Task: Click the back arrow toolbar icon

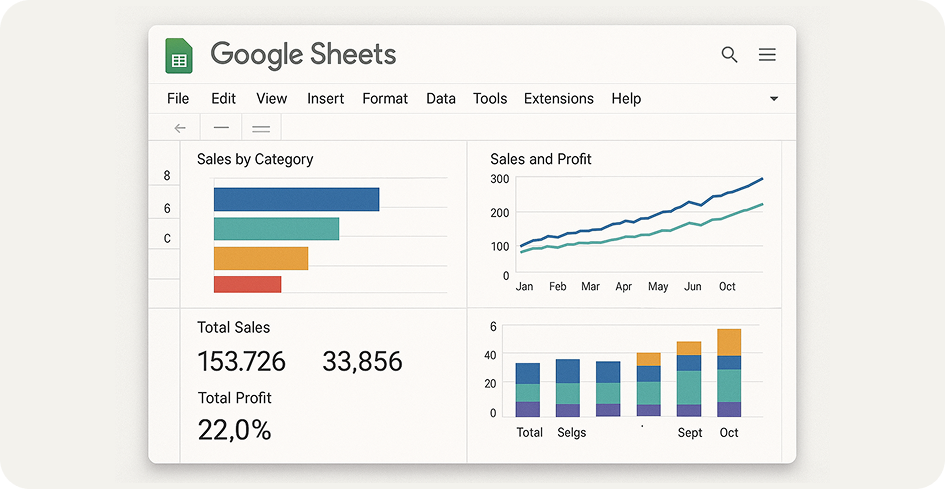Action: 180,128
